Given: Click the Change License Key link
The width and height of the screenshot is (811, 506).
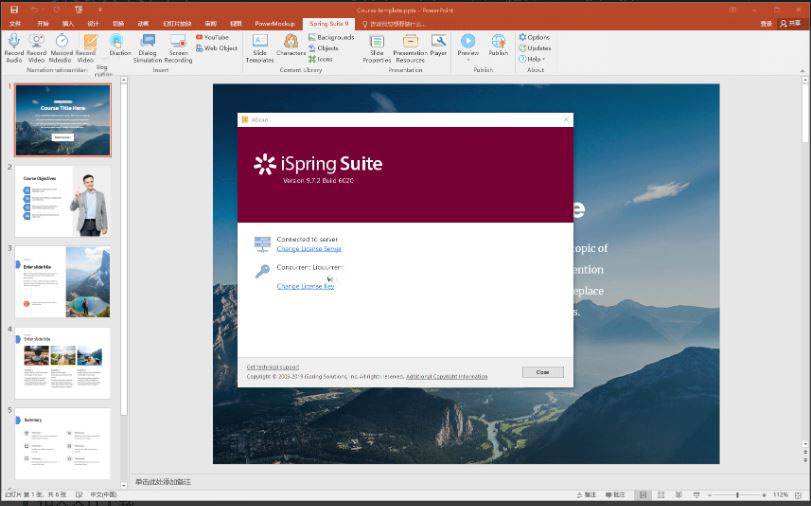Looking at the screenshot, I should click(305, 286).
